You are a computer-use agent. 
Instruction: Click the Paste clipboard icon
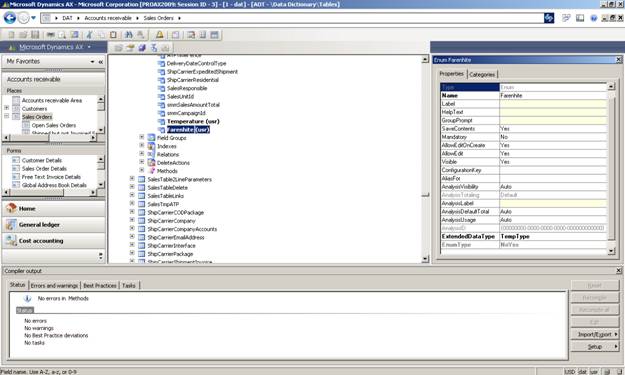pos(113,35)
